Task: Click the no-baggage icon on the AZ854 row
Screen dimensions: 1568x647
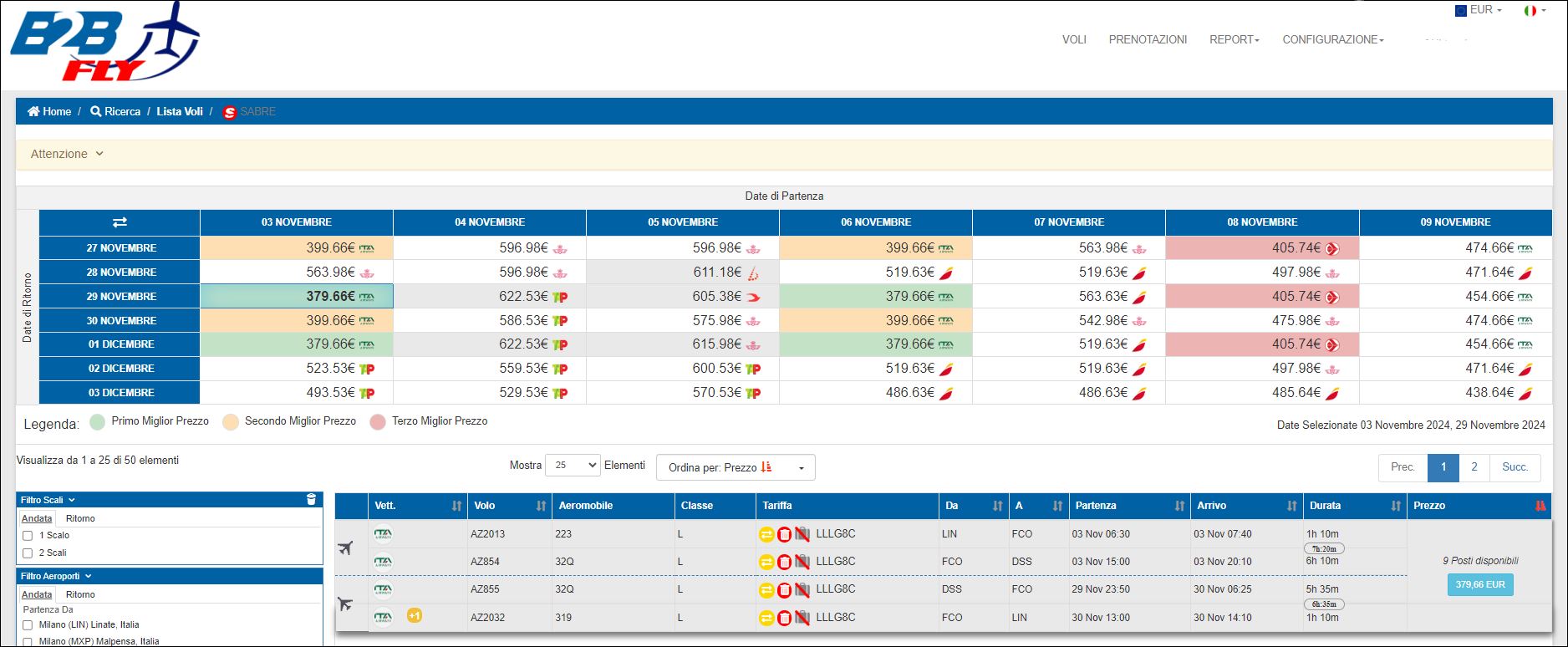Action: pos(802,562)
